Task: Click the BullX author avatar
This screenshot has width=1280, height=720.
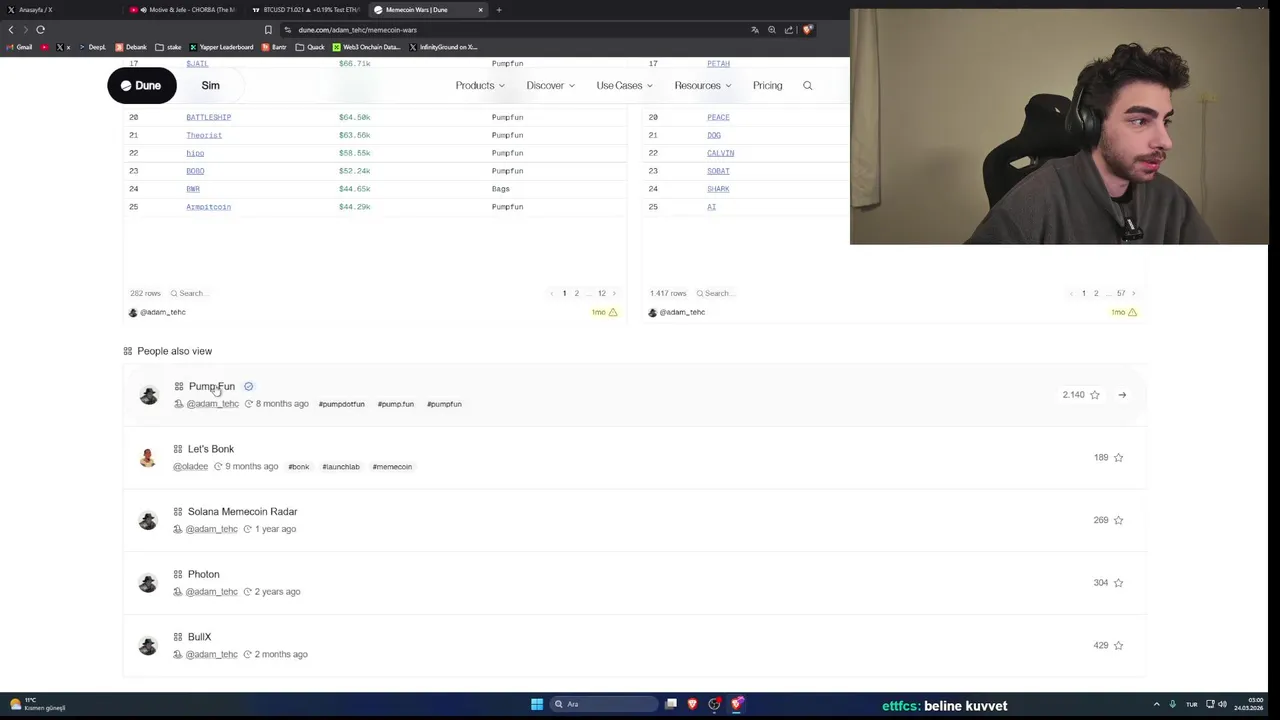Action: click(148, 646)
